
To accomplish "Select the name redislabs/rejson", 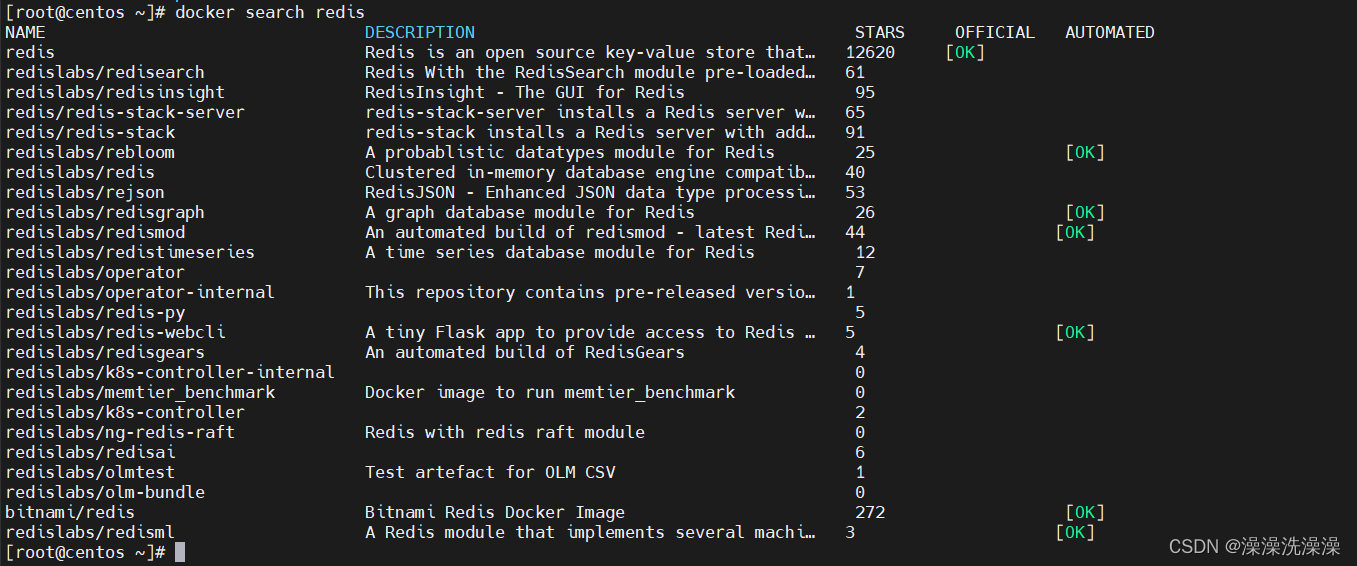I will coord(85,192).
